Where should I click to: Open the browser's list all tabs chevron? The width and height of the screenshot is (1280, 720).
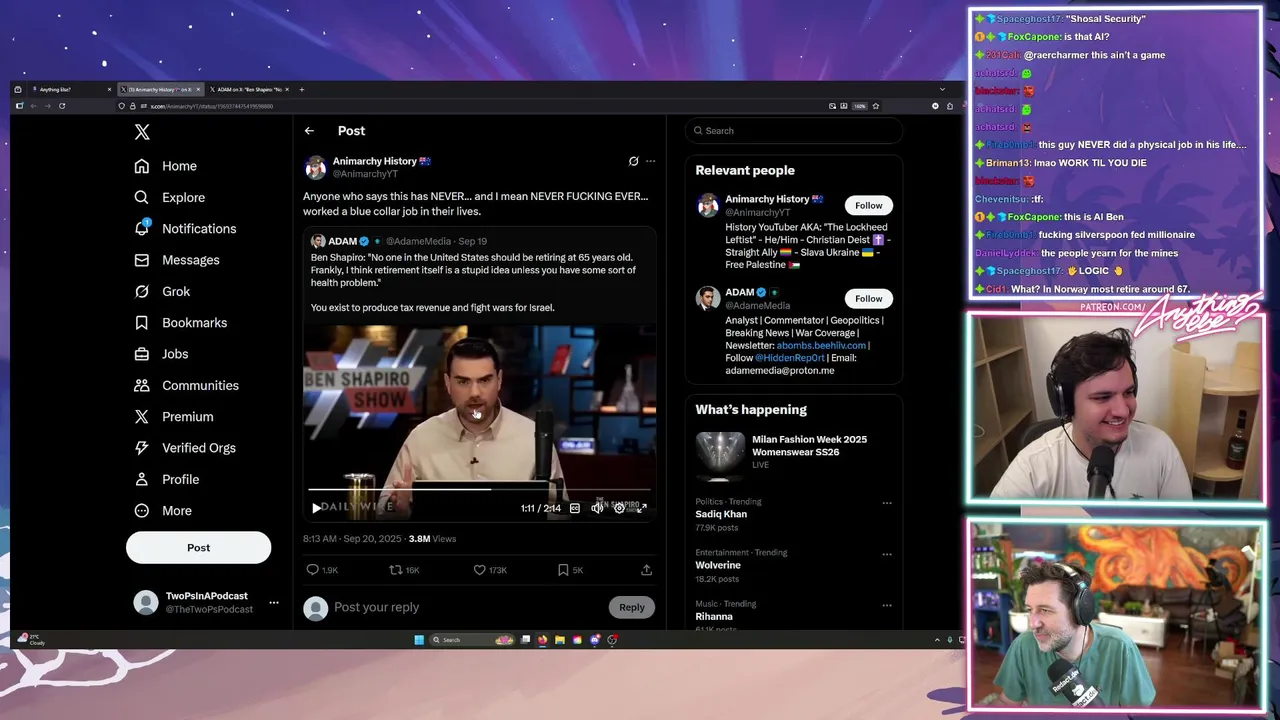point(941,90)
